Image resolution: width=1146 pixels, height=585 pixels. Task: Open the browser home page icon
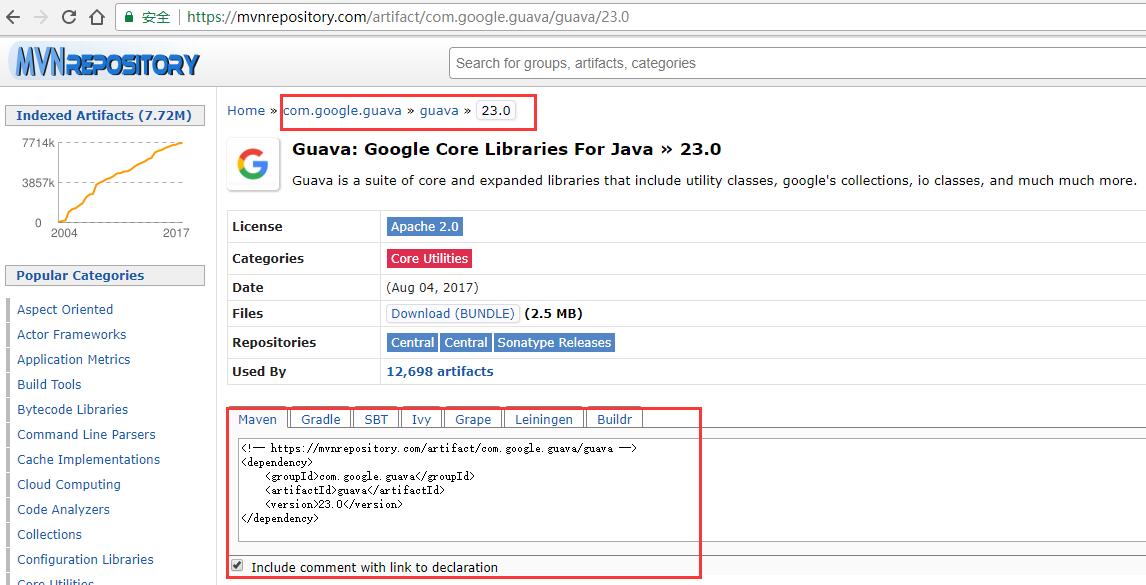coord(96,17)
